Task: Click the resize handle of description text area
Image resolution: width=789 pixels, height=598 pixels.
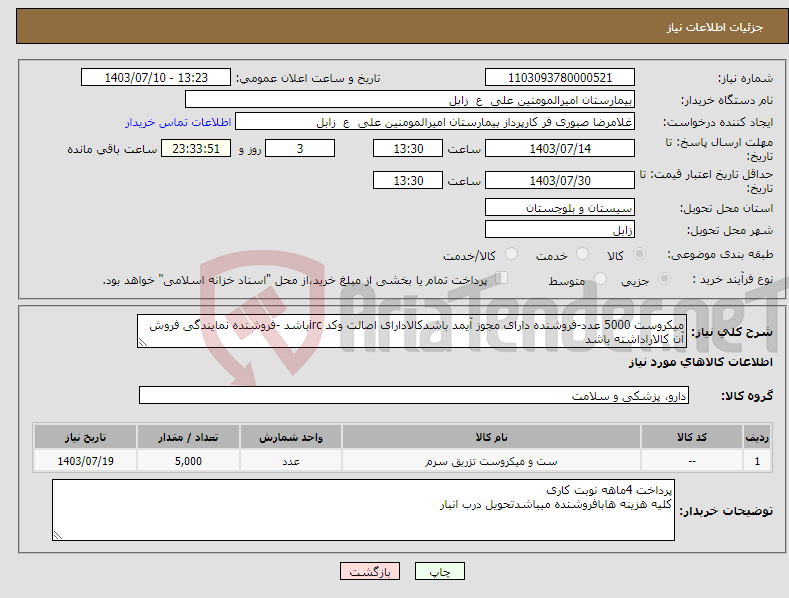Action: 143,342
